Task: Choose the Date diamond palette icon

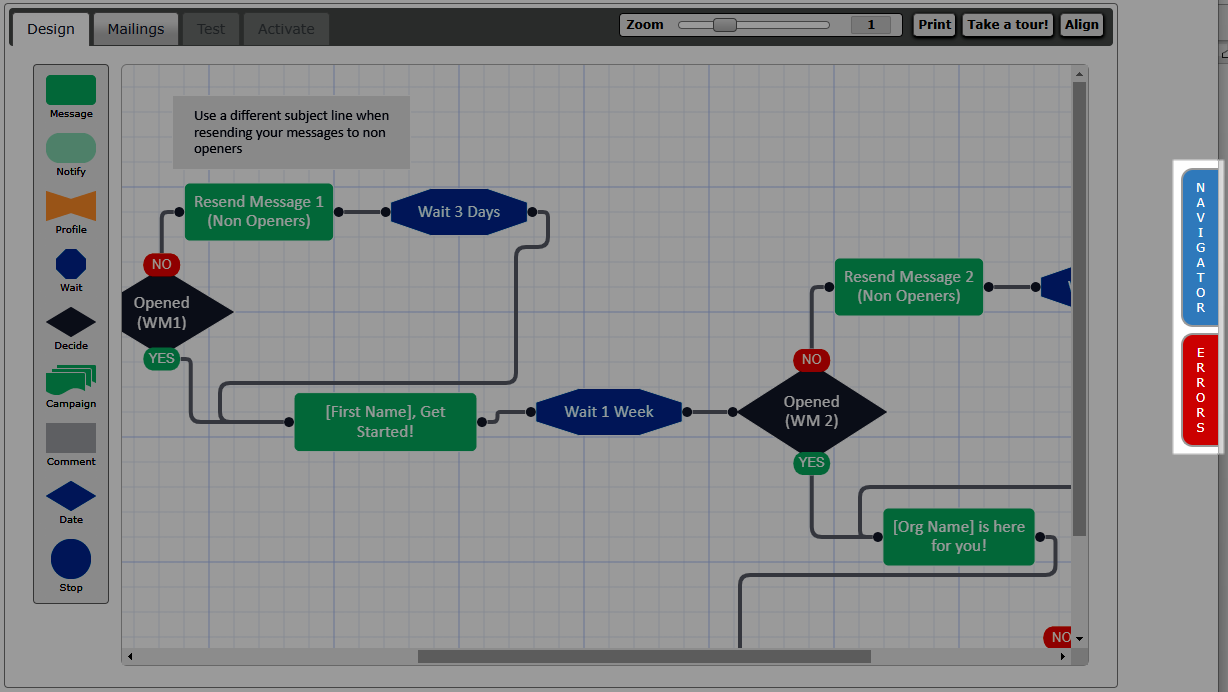Action: pyautogui.click(x=71, y=496)
